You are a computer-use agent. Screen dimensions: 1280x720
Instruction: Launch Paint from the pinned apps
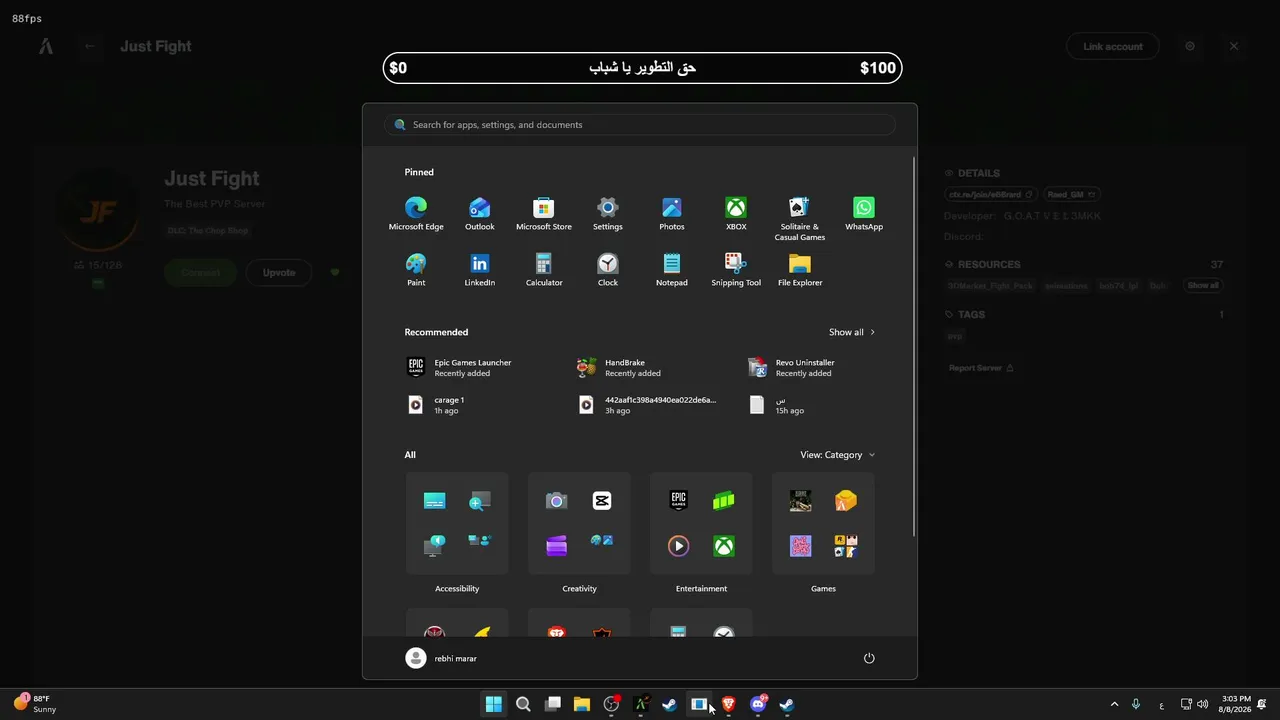[x=416, y=269]
